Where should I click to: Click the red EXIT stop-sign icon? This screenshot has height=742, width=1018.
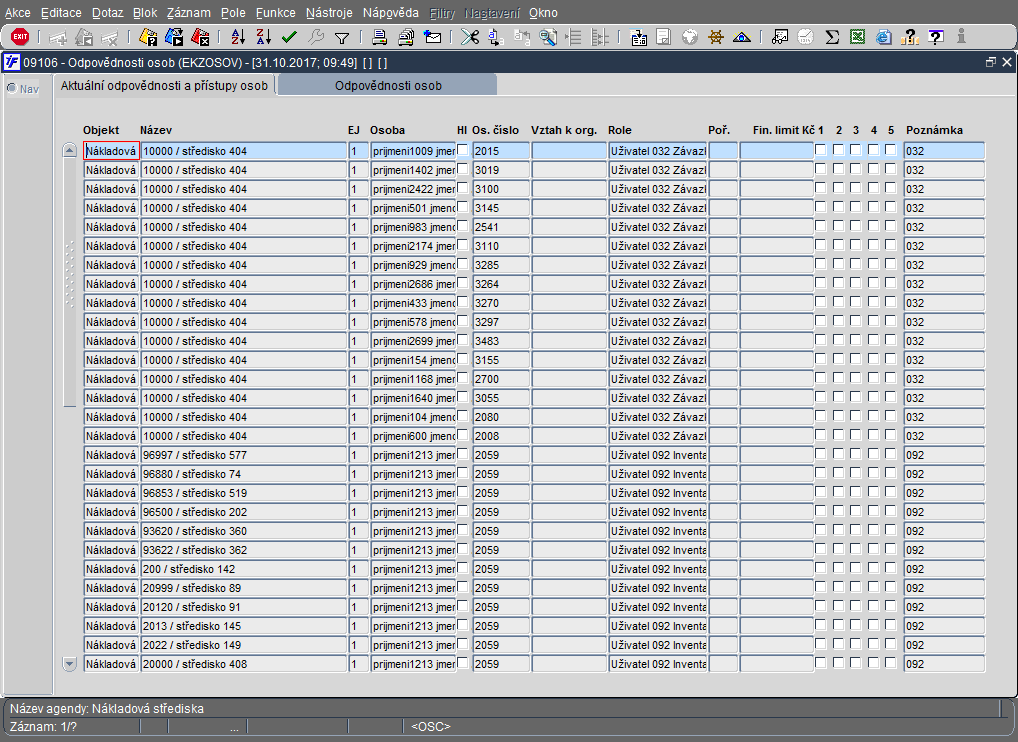pyautogui.click(x=20, y=37)
